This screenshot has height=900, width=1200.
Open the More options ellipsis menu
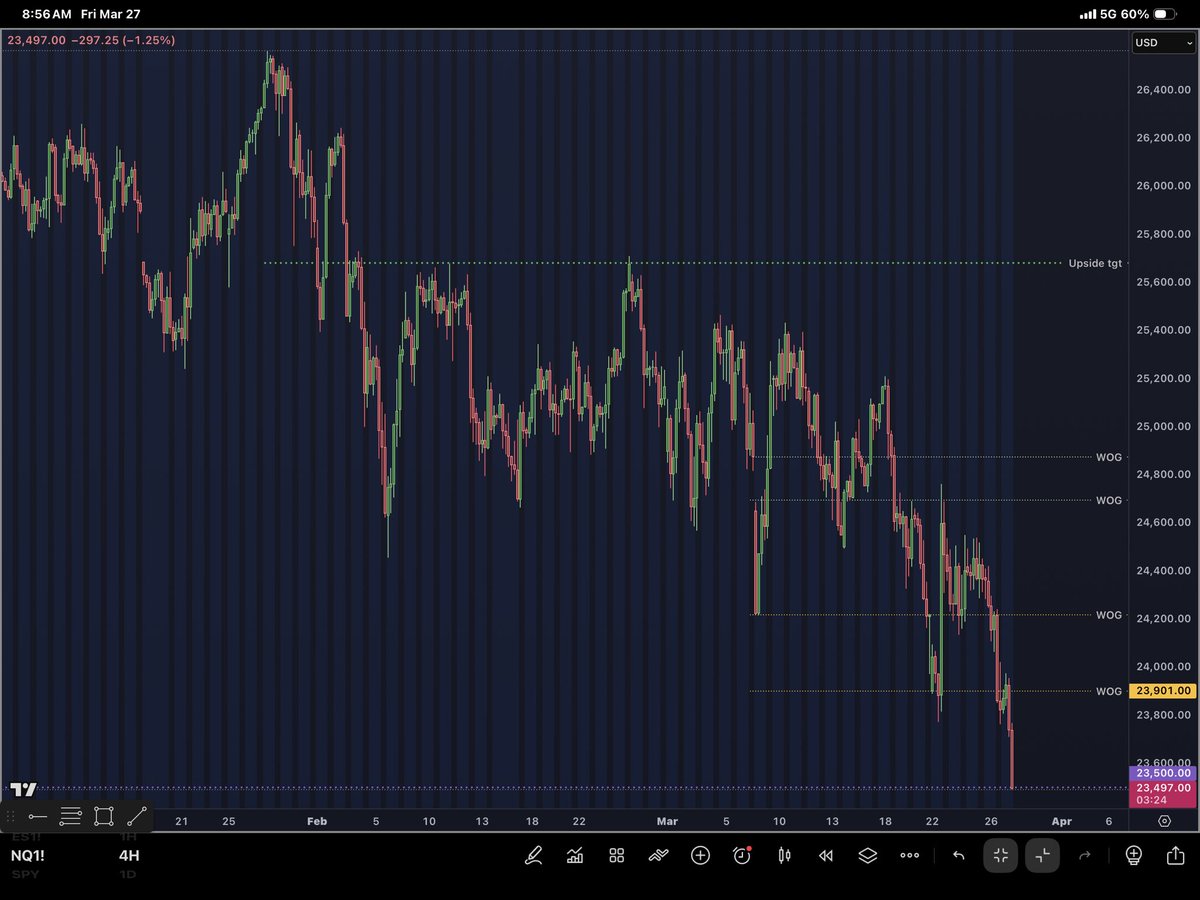pos(909,856)
